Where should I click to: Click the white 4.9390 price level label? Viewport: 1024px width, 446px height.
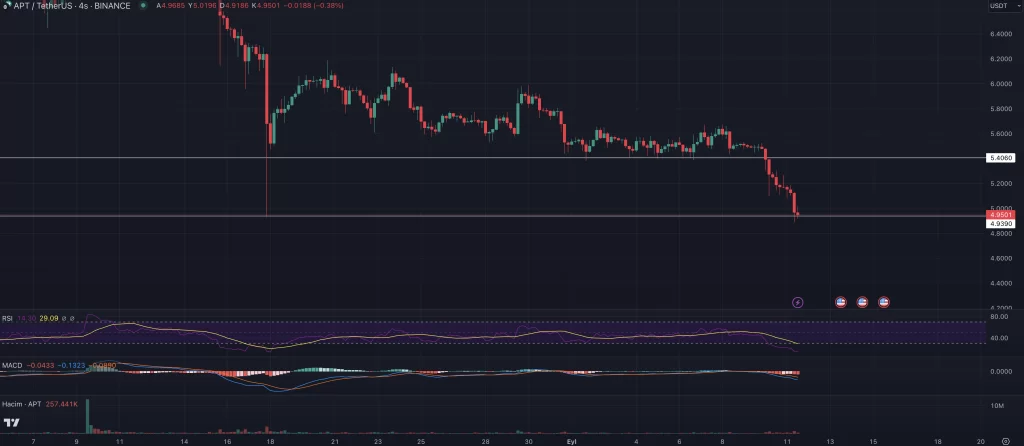pos(1000,223)
